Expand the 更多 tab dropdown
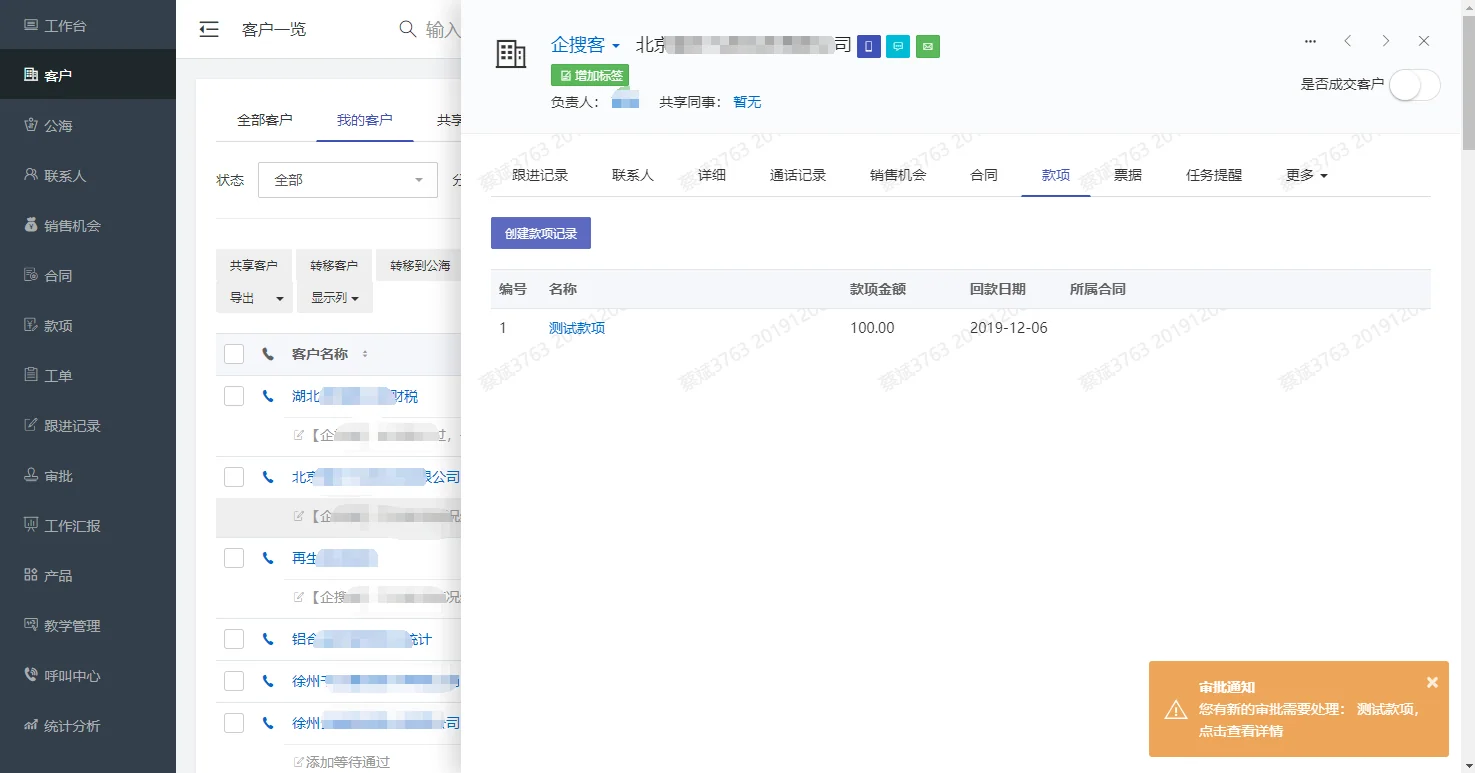This screenshot has height=773, width=1475. [x=1306, y=175]
